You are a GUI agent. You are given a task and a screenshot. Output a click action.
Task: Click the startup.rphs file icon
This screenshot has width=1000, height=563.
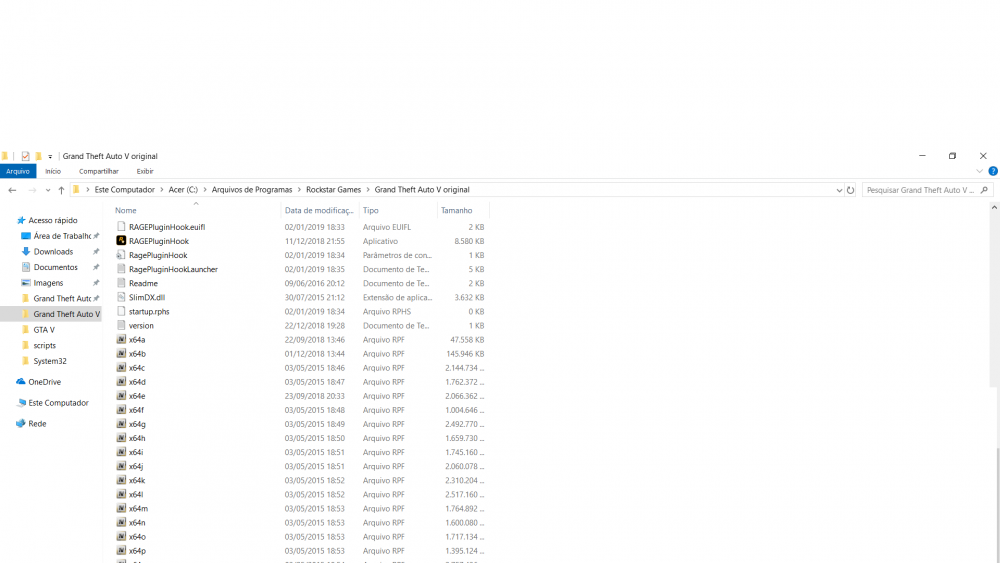[121, 311]
